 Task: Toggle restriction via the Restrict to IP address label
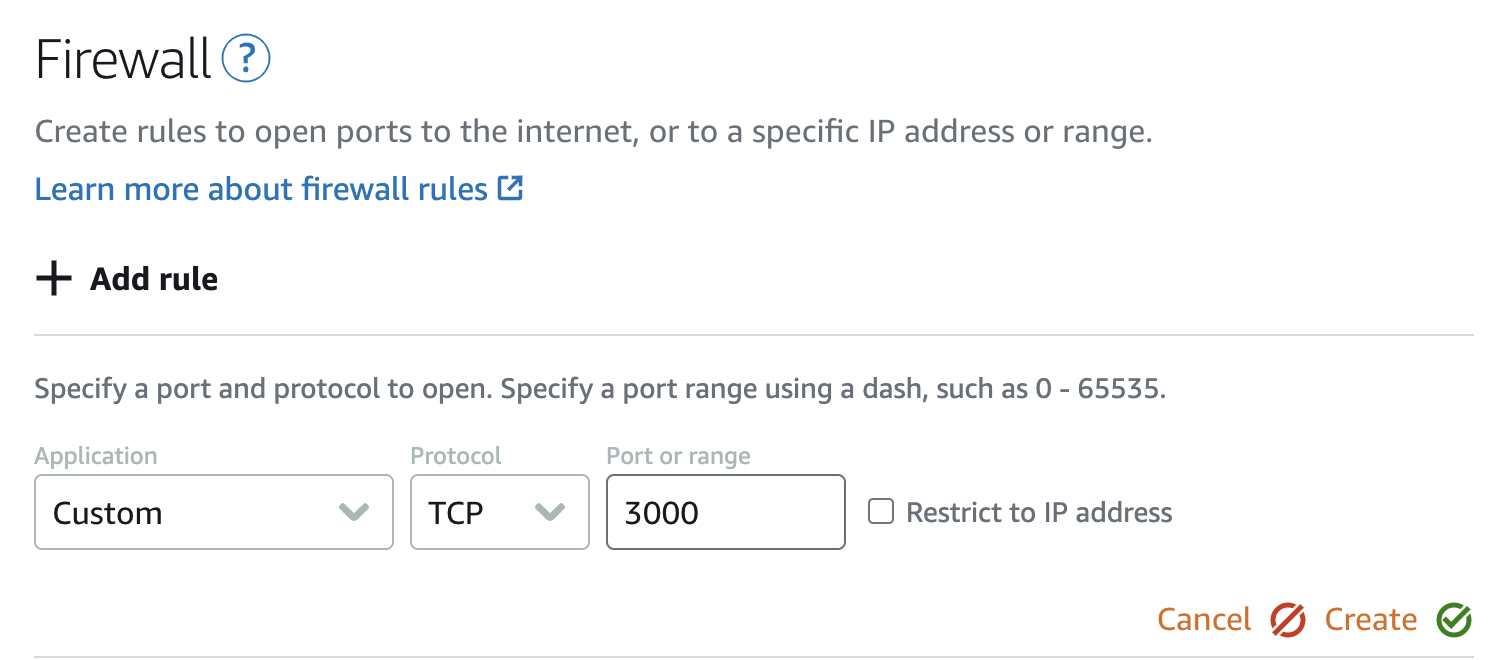pyautogui.click(x=1038, y=513)
